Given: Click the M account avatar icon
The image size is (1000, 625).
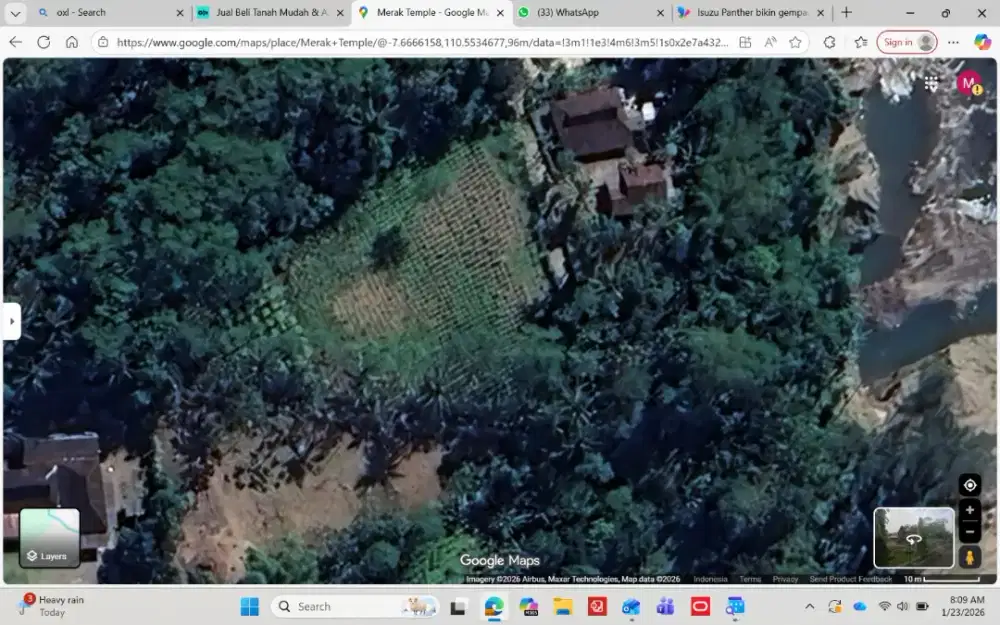Looking at the screenshot, I should 966,84.
